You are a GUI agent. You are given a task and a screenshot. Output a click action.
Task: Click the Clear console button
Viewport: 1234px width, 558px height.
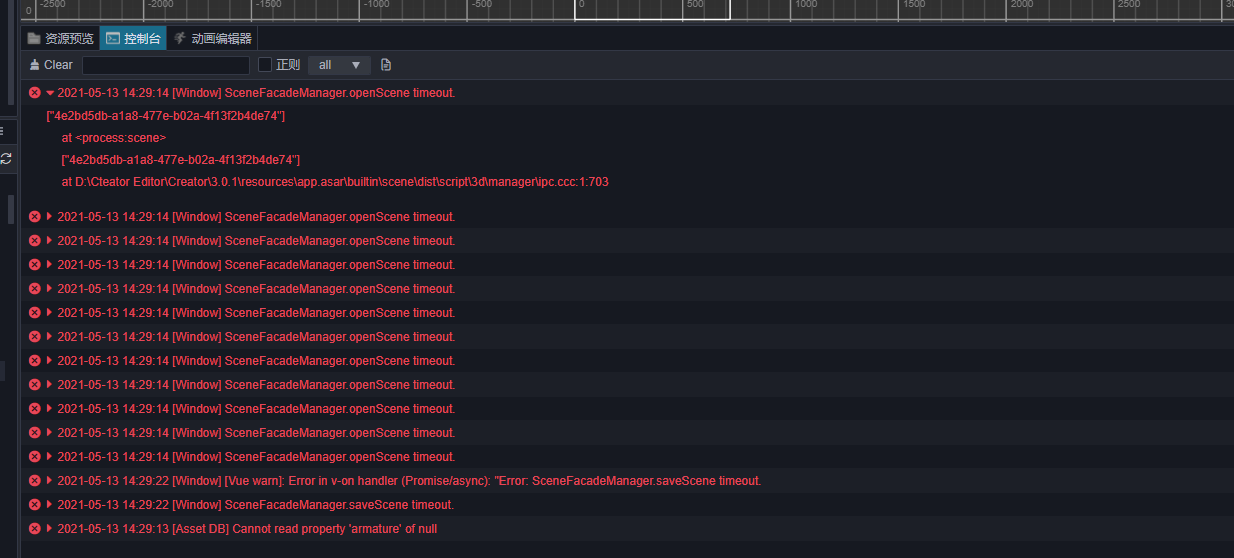51,65
